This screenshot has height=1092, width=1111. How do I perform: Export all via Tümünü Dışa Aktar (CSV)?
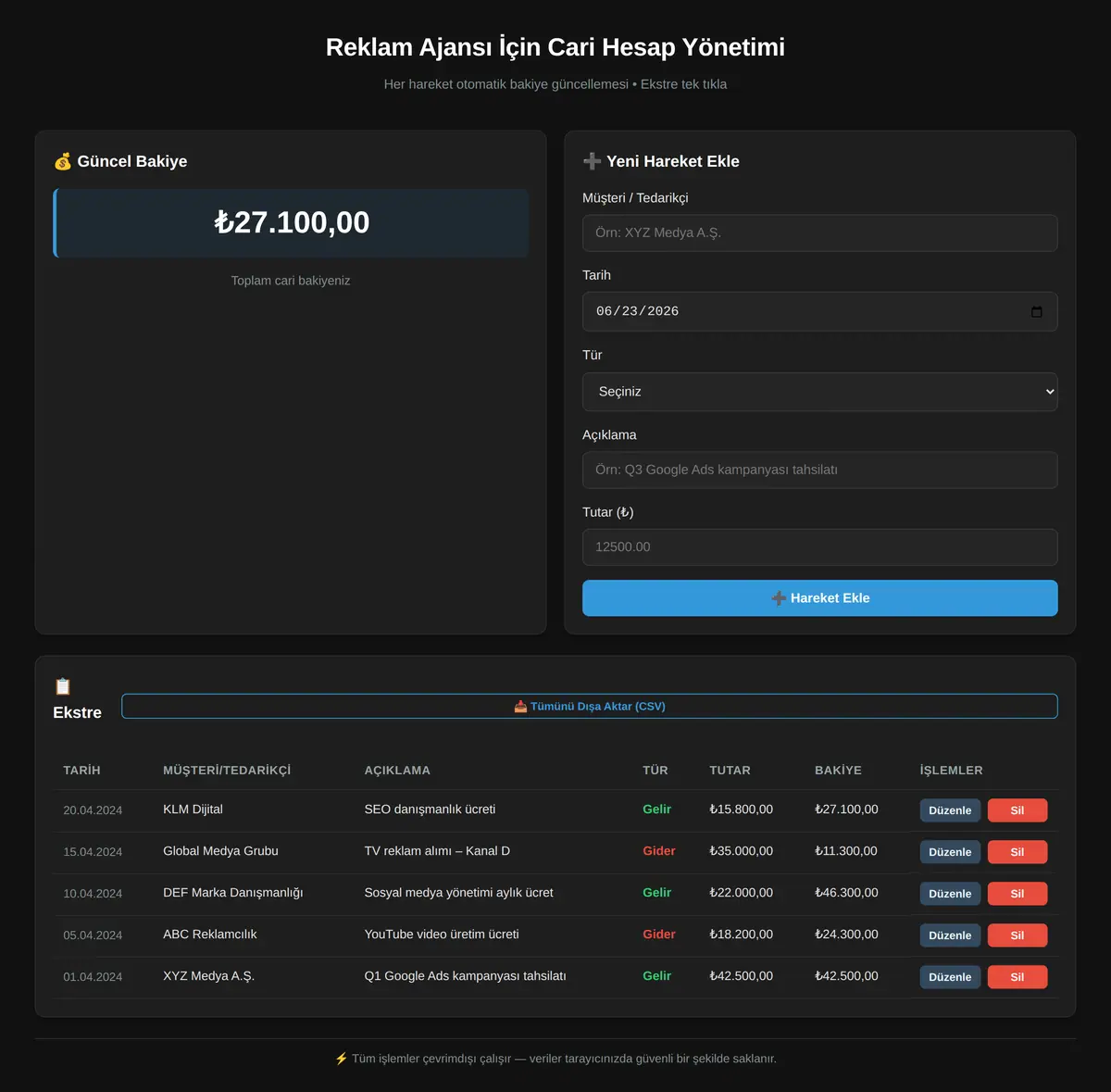coord(590,706)
